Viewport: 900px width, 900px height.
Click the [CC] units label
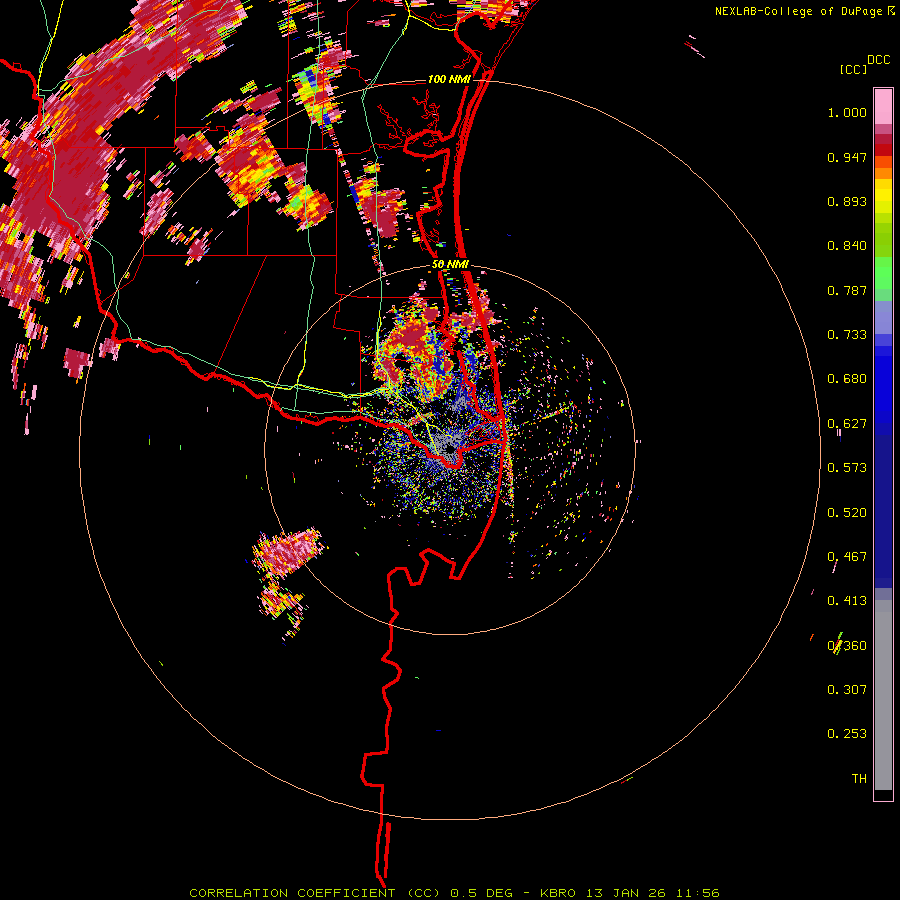tap(853, 69)
